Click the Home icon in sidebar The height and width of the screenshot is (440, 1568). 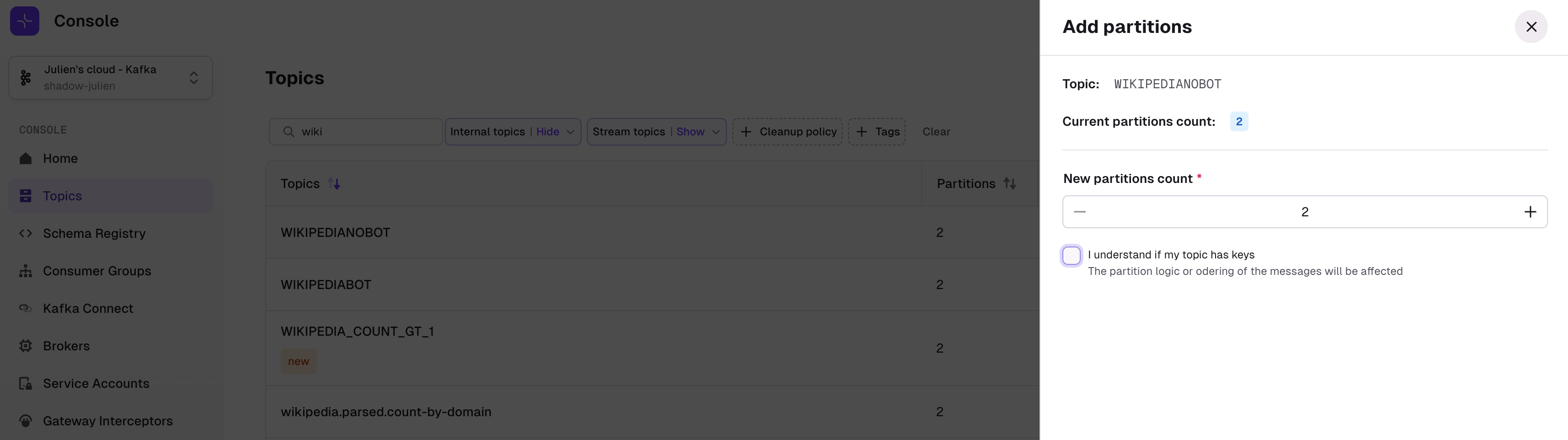click(x=26, y=158)
